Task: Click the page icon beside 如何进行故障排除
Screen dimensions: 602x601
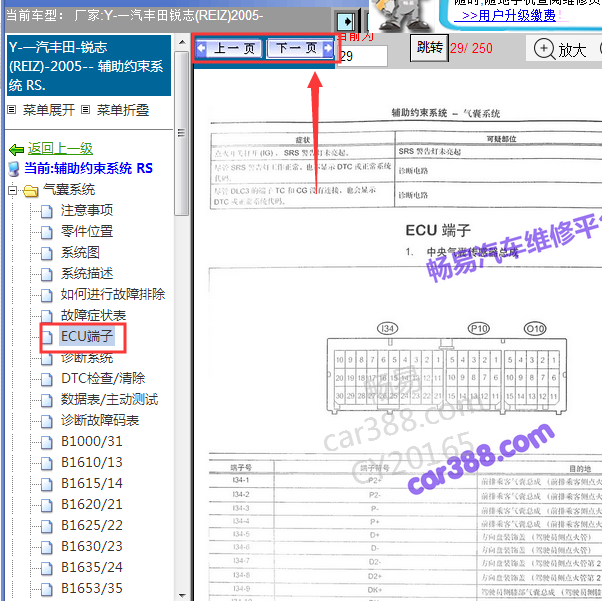Action: [47, 295]
